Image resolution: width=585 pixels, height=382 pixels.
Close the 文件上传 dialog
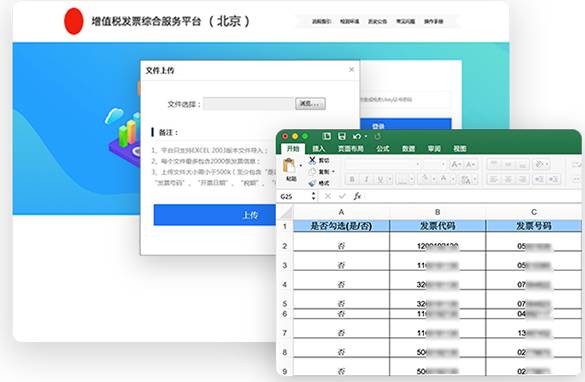click(x=351, y=70)
